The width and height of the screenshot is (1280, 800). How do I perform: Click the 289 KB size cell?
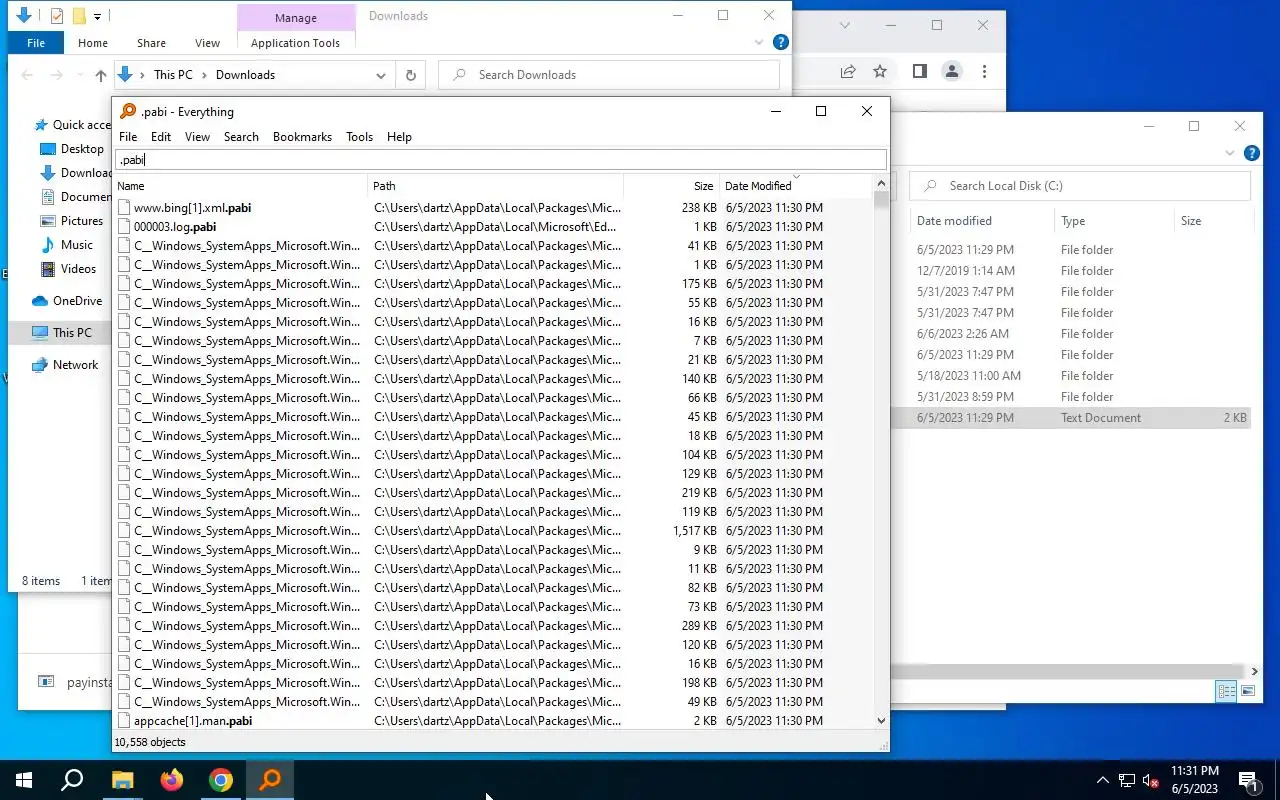point(699,626)
